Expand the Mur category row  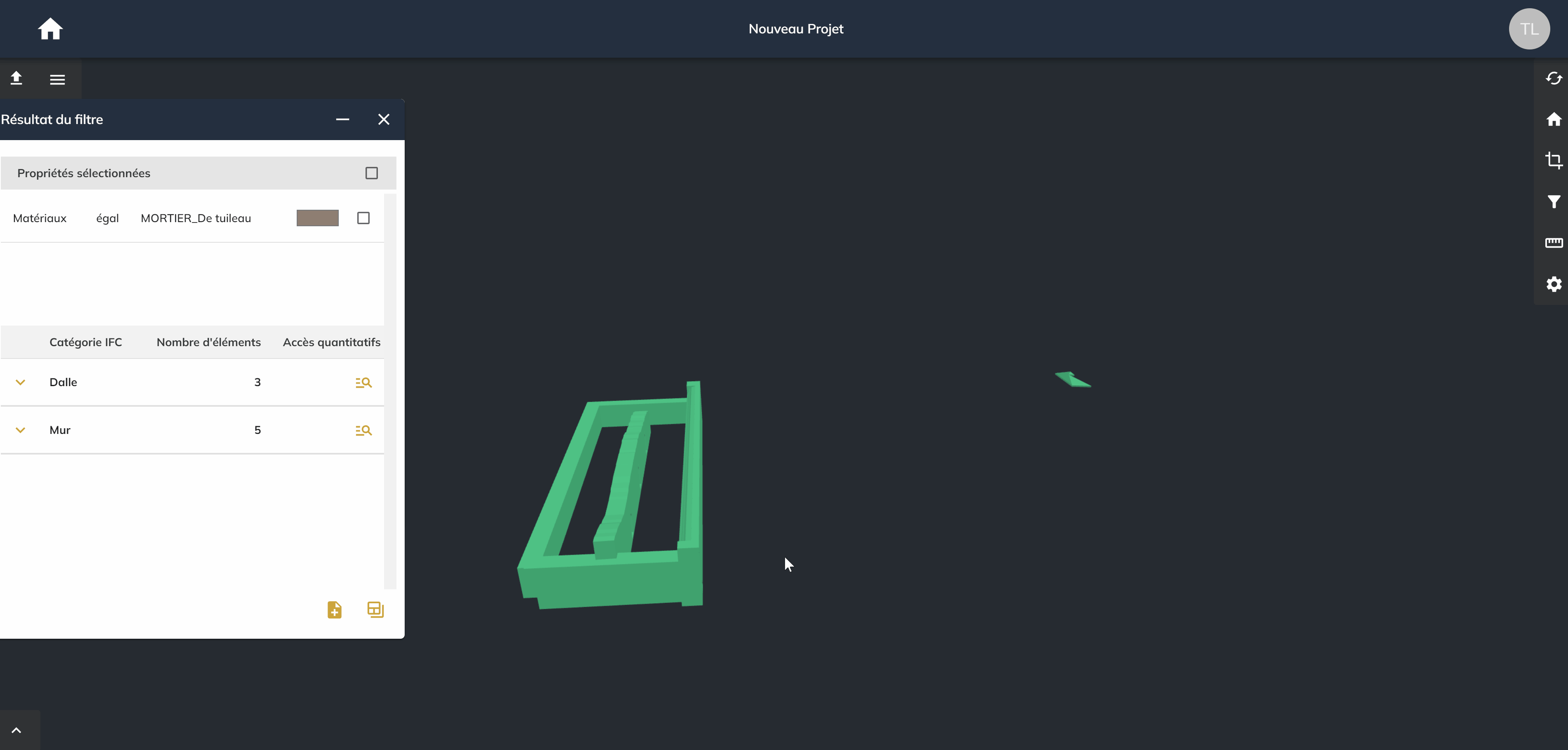point(20,430)
